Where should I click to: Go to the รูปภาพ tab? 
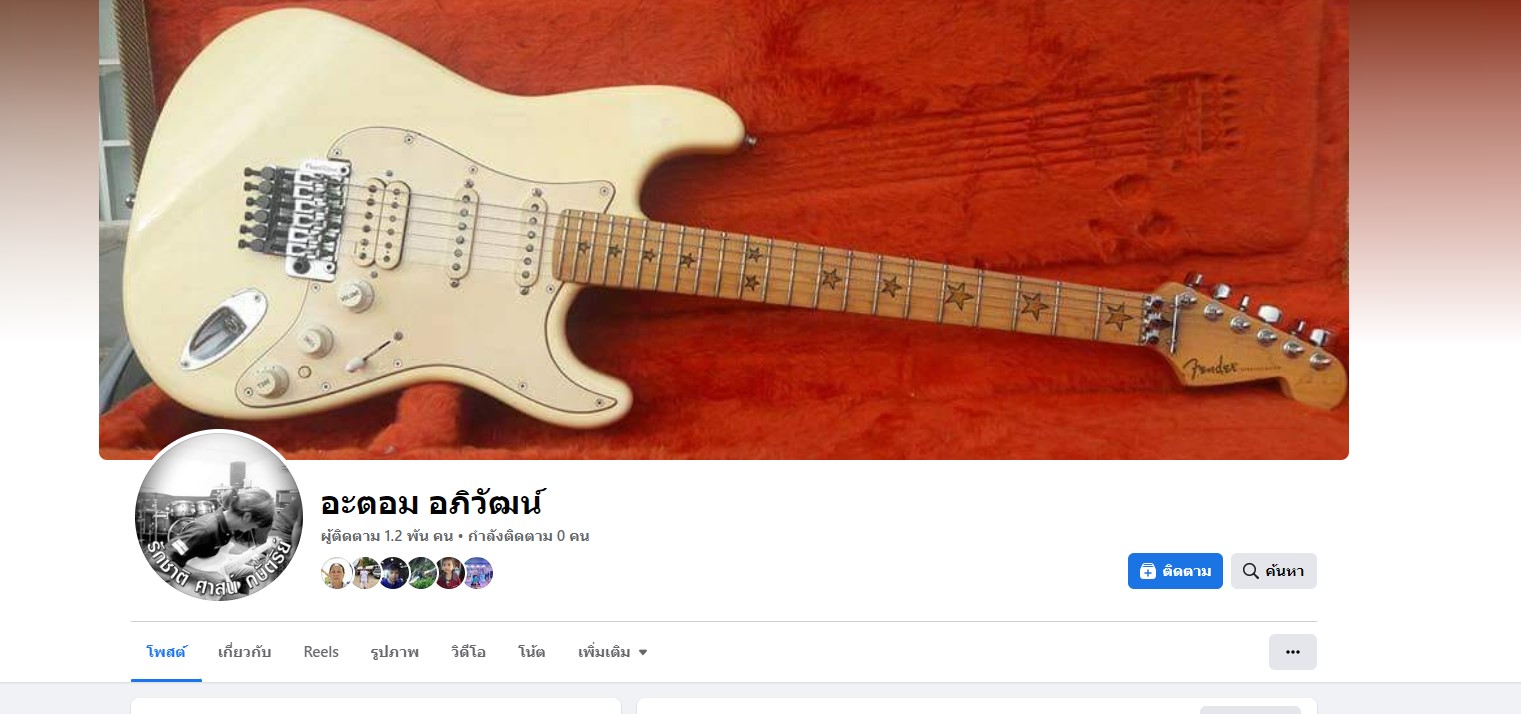pos(394,652)
